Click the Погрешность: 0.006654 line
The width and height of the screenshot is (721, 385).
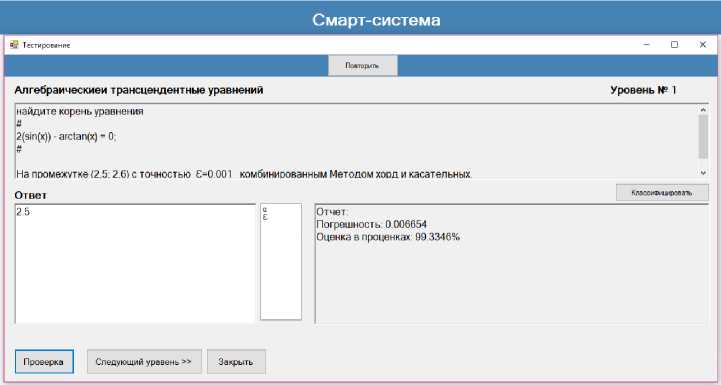[372, 224]
